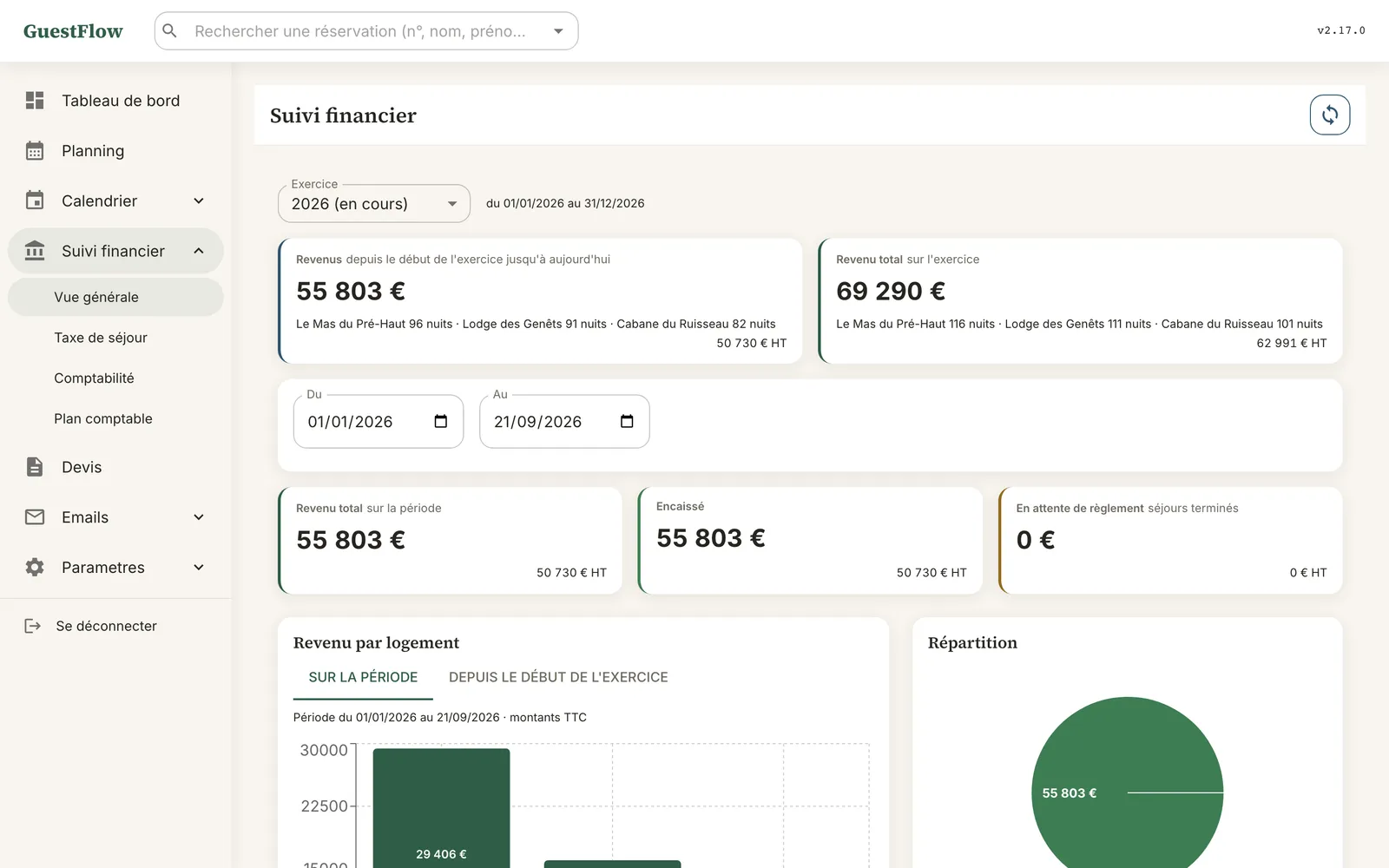Click the v2.17.0 version text
Viewport: 1389px width, 868px height.
coord(1341,30)
